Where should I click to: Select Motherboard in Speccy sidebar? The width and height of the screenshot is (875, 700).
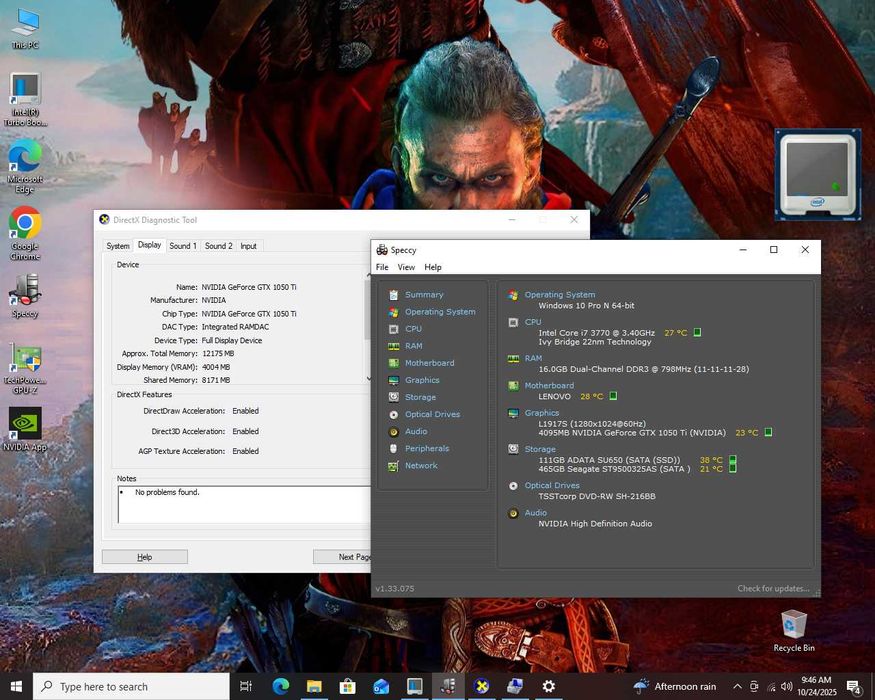pyautogui.click(x=429, y=363)
